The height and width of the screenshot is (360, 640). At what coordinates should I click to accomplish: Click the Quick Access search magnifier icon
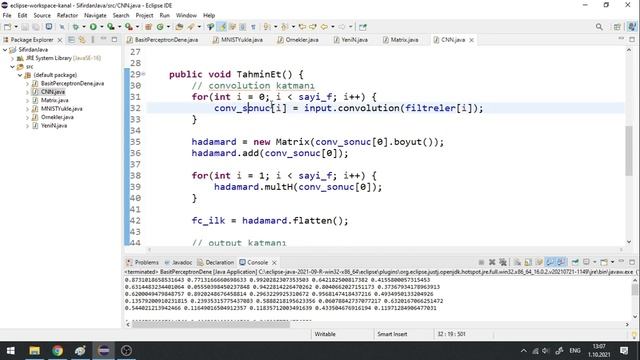click(x=599, y=27)
